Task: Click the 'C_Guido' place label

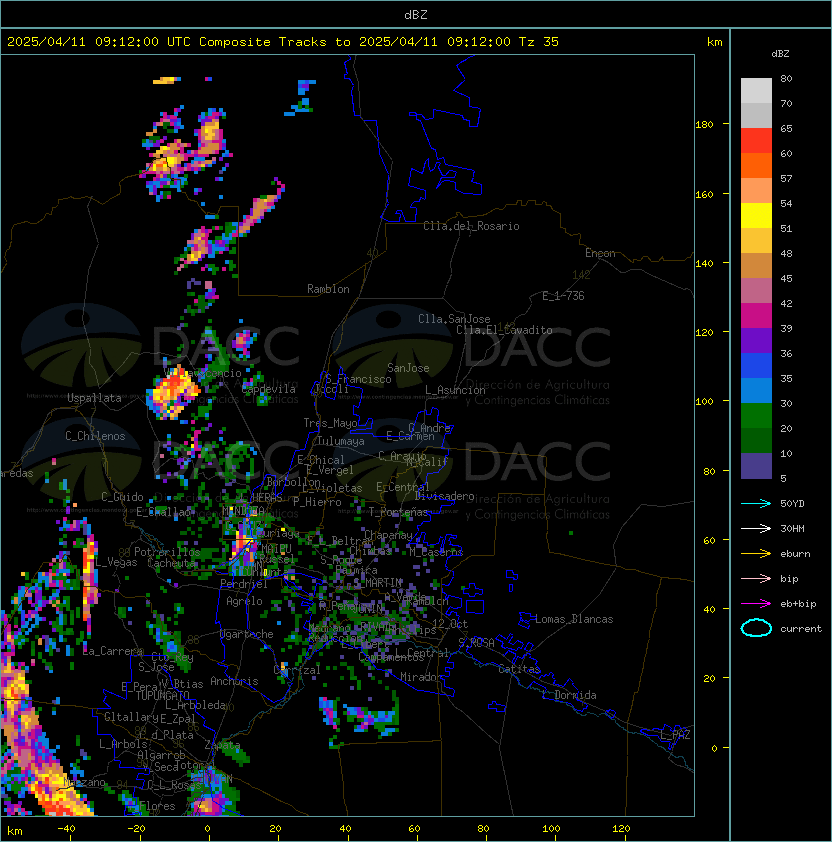Action: coord(122,497)
